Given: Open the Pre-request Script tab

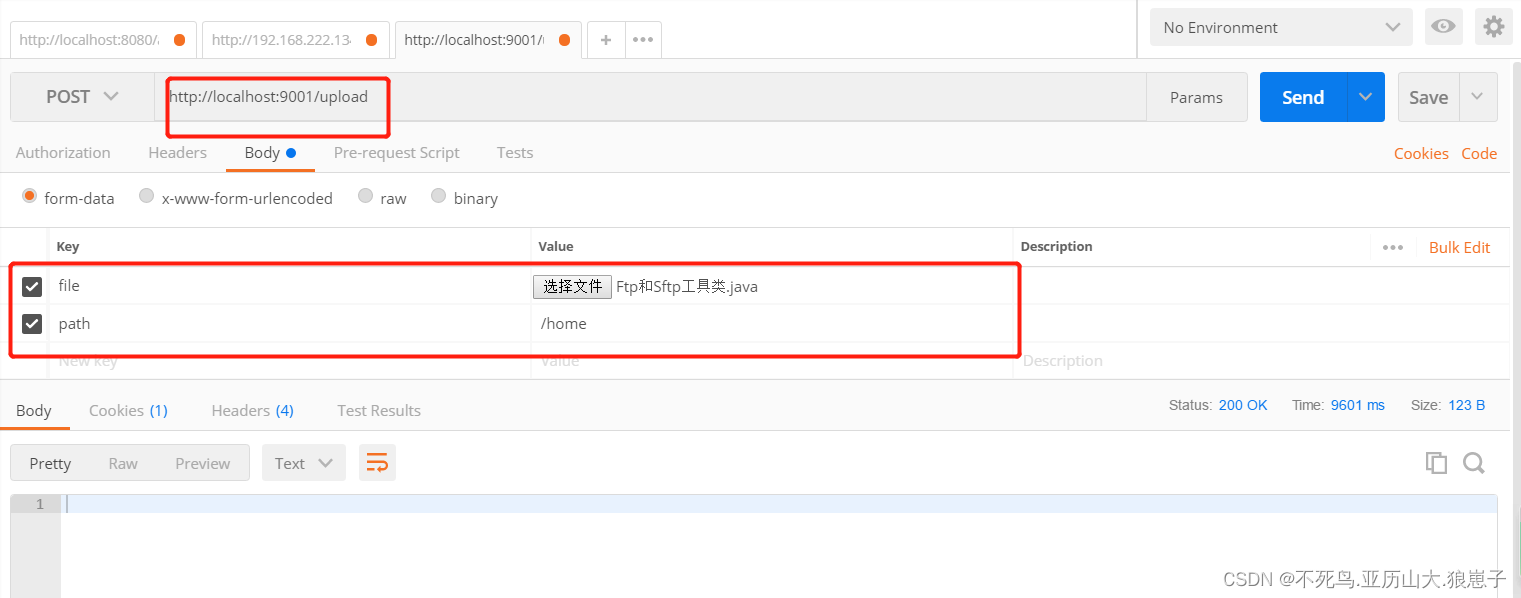Looking at the screenshot, I should [x=396, y=153].
